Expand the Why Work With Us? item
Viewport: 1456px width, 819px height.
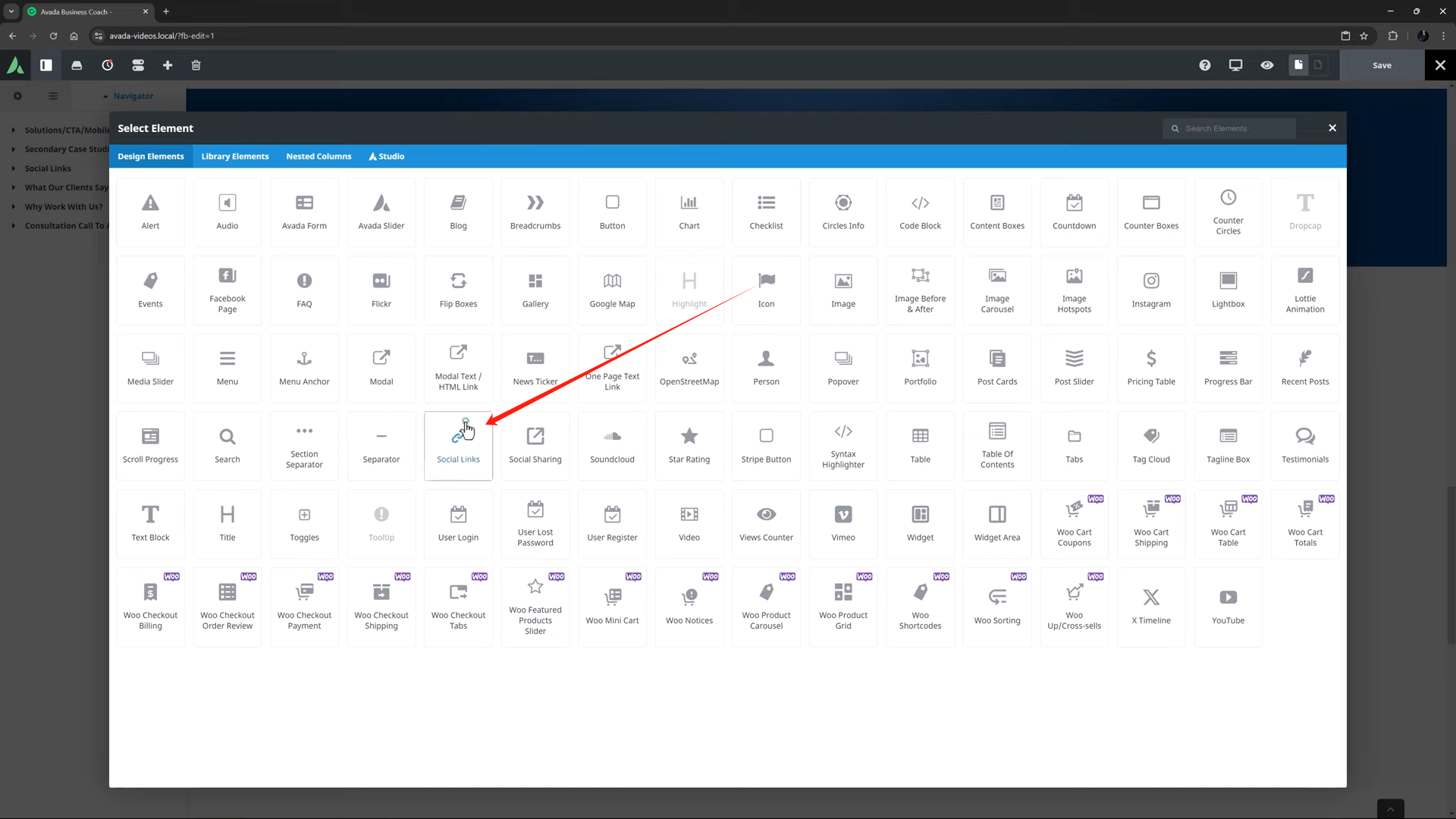14,206
